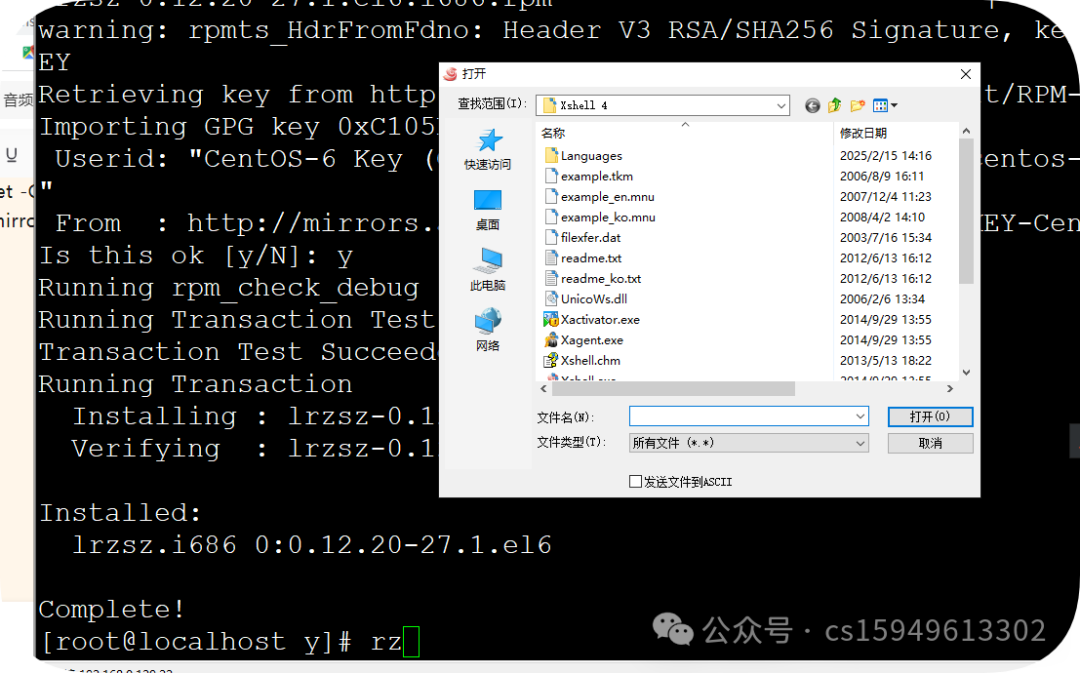Image resolution: width=1080 pixels, height=673 pixels.
Task: Click the date 2003/7/16 15:34
Action: [886, 237]
